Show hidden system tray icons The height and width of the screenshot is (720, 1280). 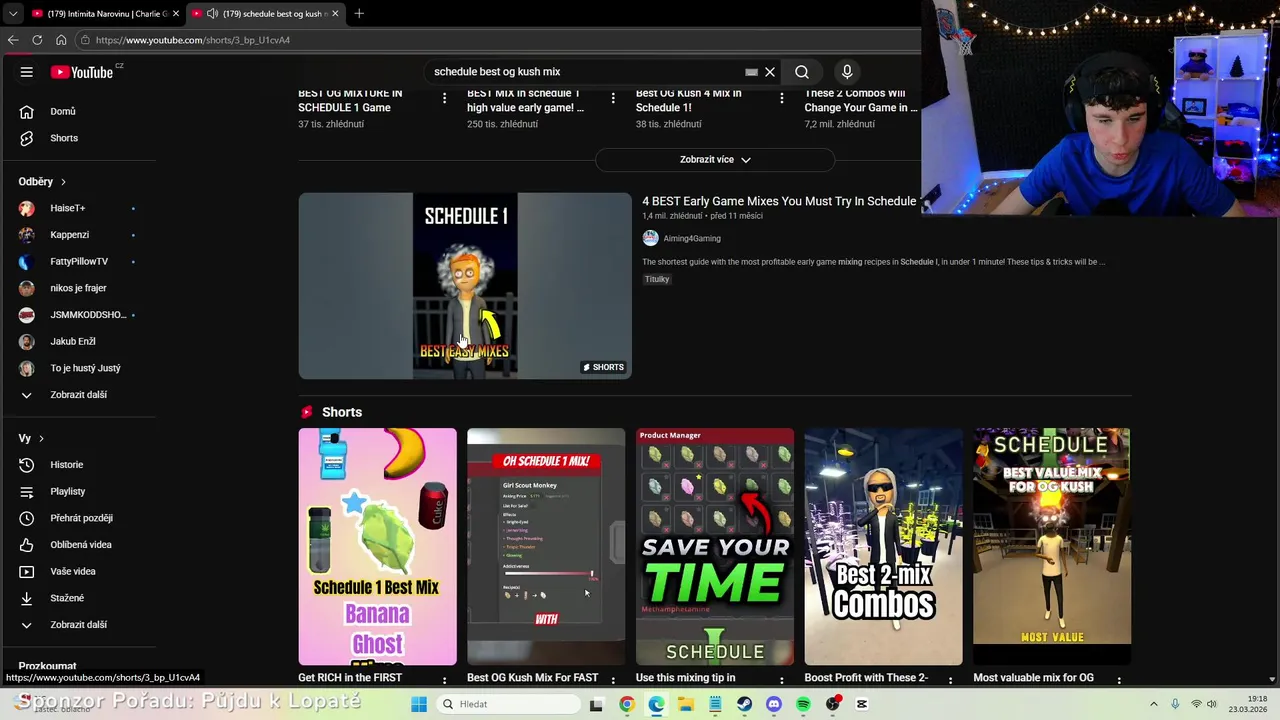click(x=1153, y=704)
